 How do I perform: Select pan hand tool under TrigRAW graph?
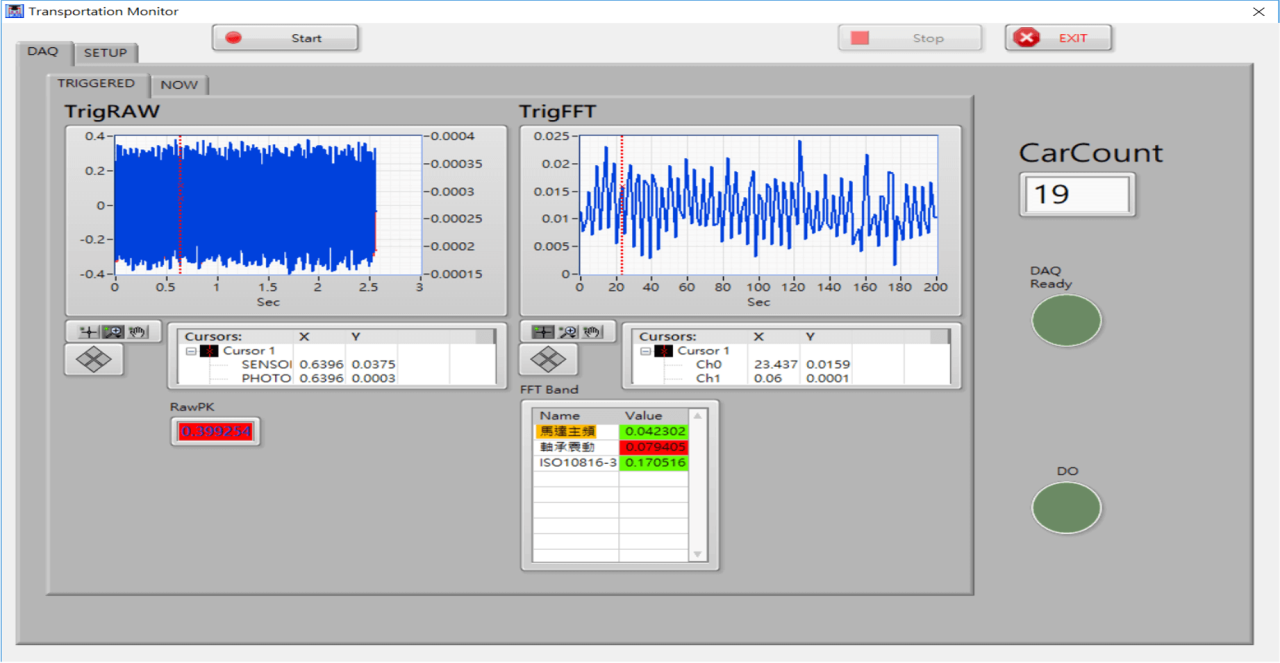coord(137,331)
